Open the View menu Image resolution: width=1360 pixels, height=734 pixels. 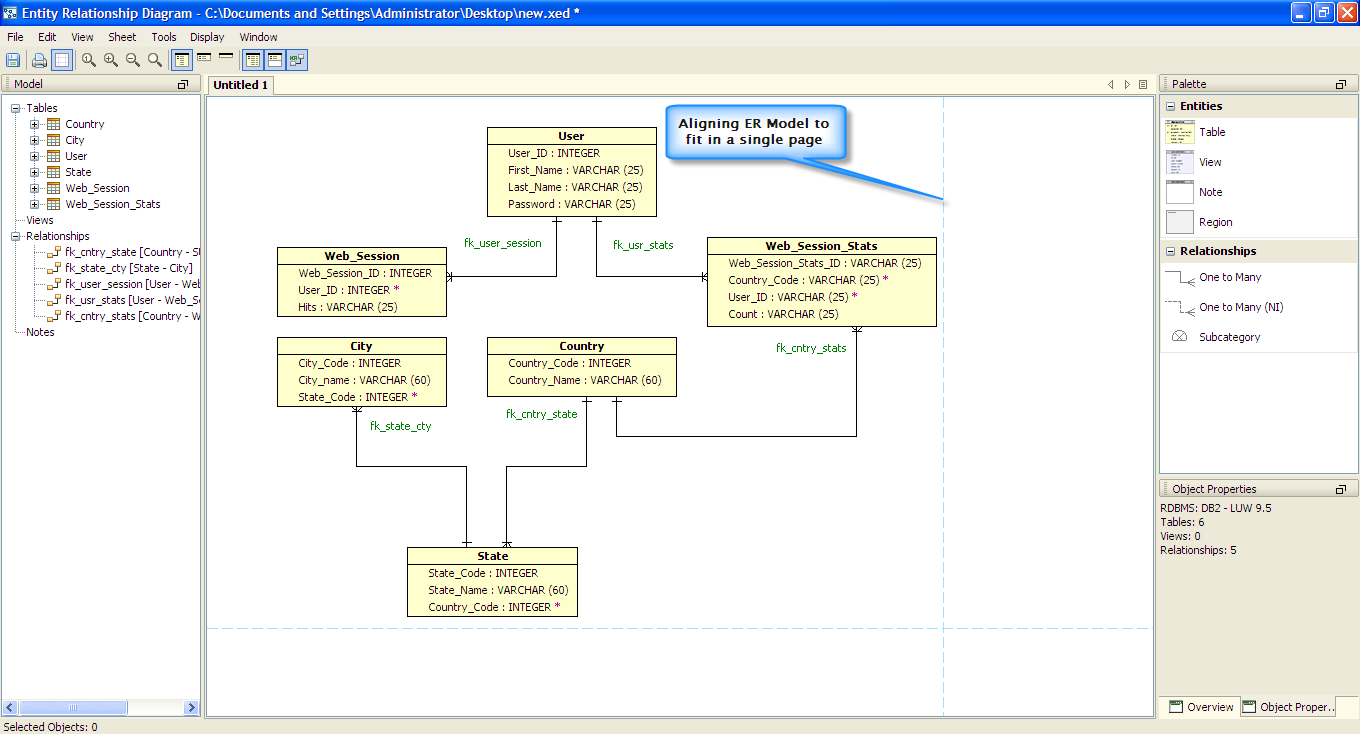pos(82,37)
